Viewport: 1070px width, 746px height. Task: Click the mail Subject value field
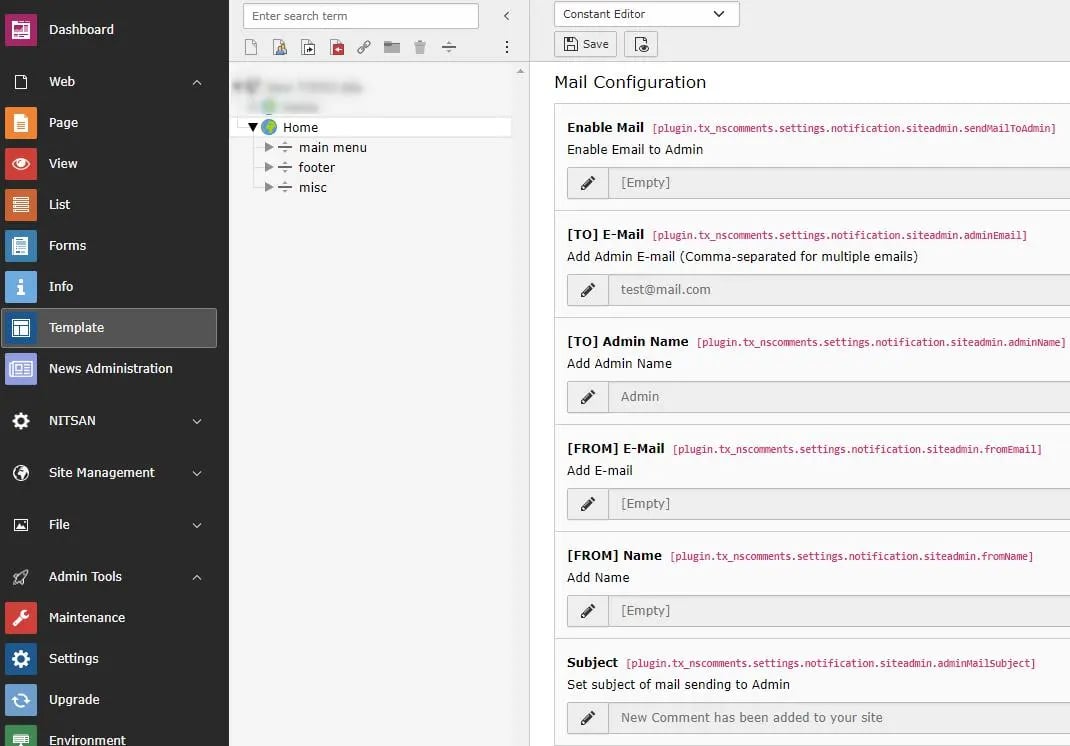point(839,718)
